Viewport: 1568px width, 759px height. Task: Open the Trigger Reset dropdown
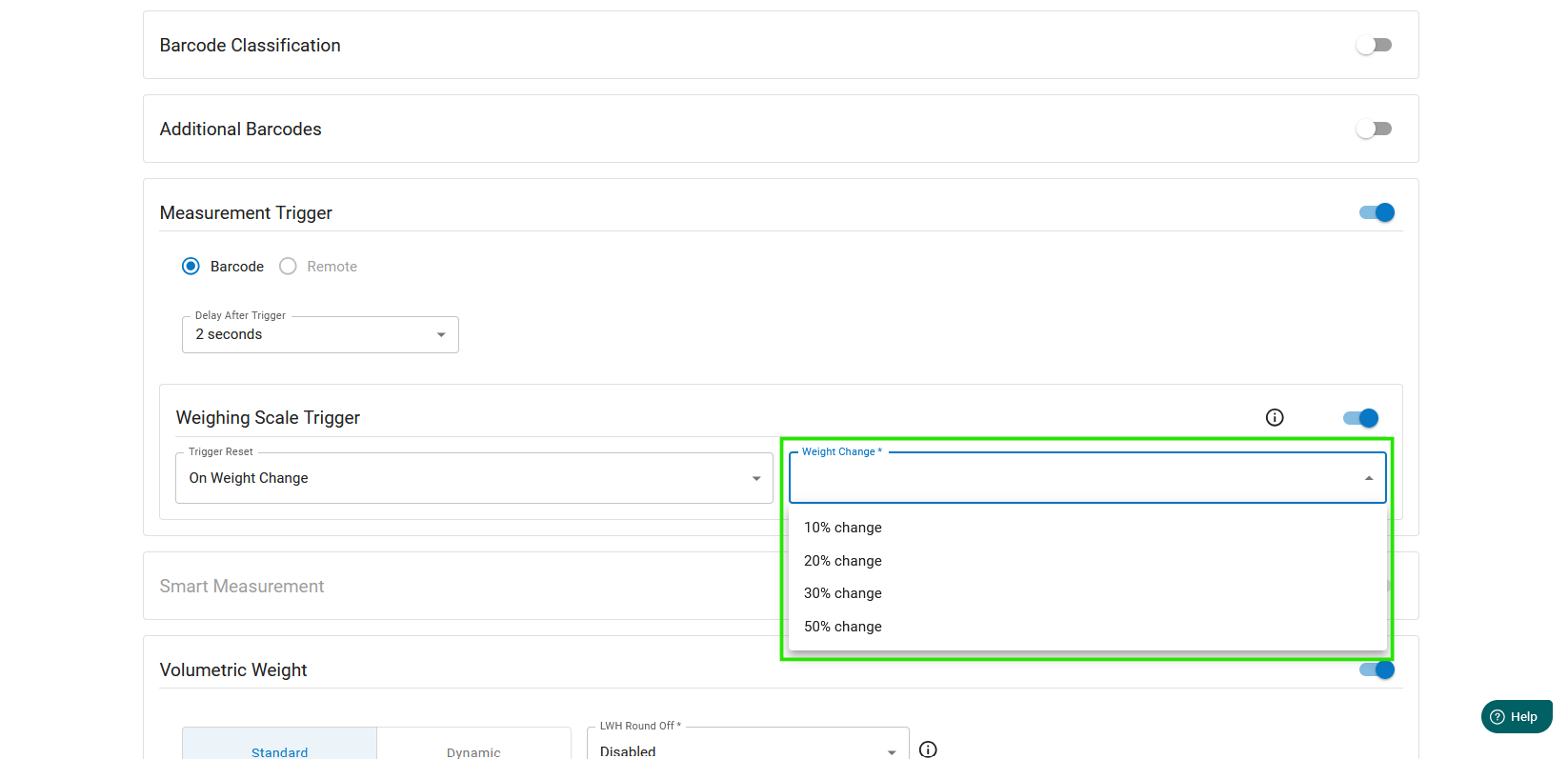[x=474, y=478]
